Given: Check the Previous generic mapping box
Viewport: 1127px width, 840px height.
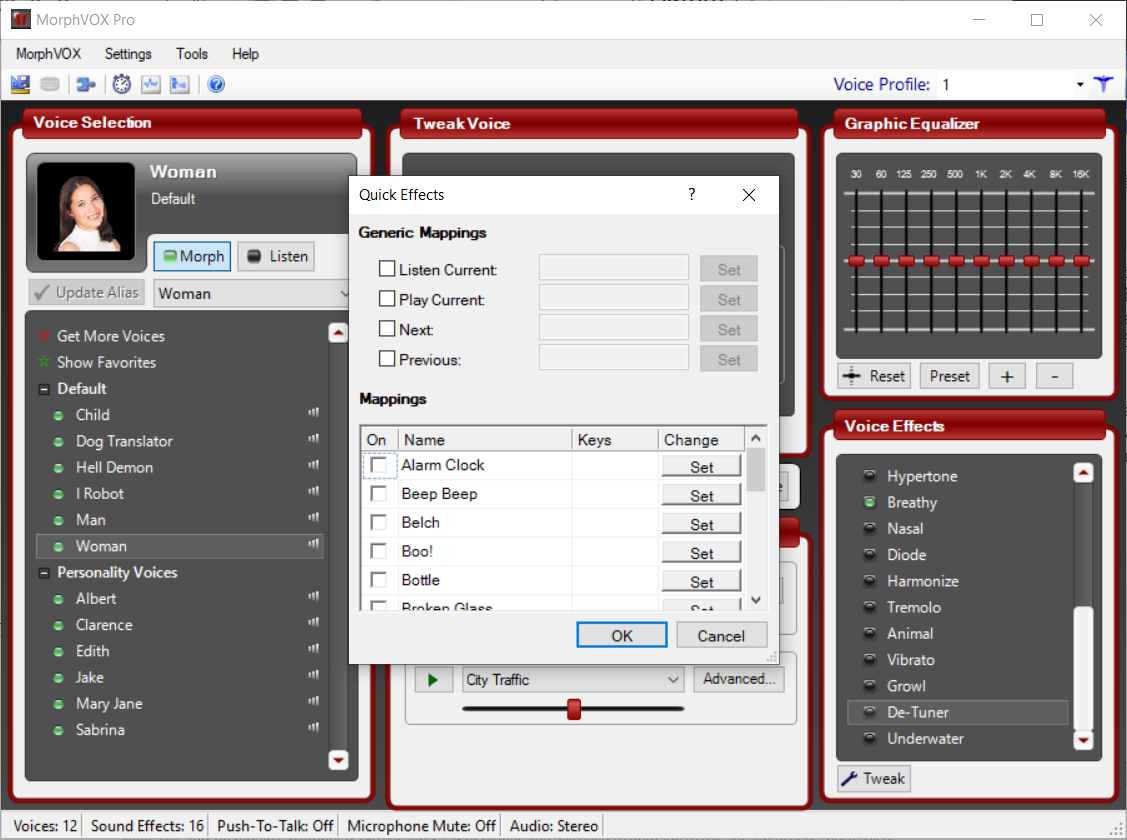Looking at the screenshot, I should (x=387, y=359).
